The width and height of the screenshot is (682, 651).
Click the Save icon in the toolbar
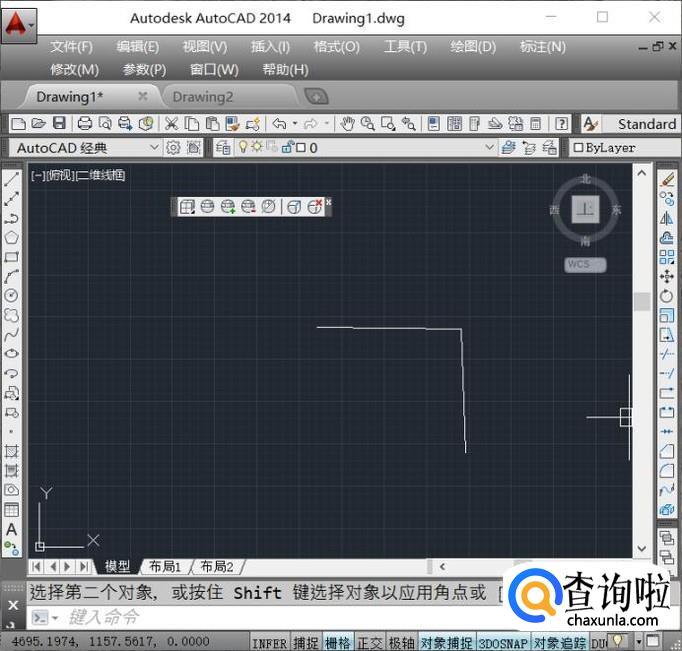click(59, 124)
